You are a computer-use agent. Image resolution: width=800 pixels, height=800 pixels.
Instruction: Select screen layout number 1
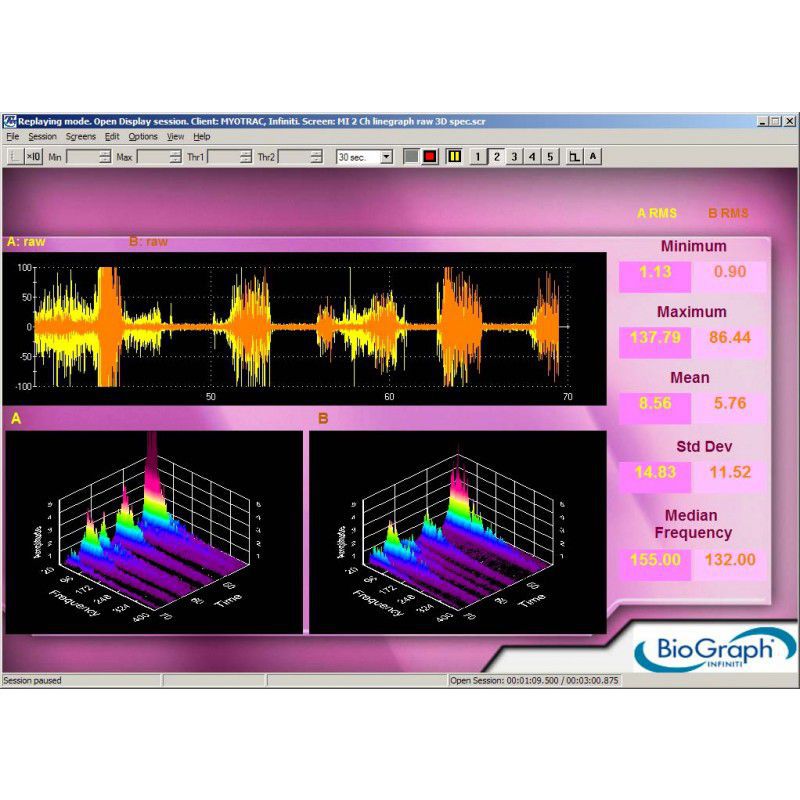click(478, 156)
